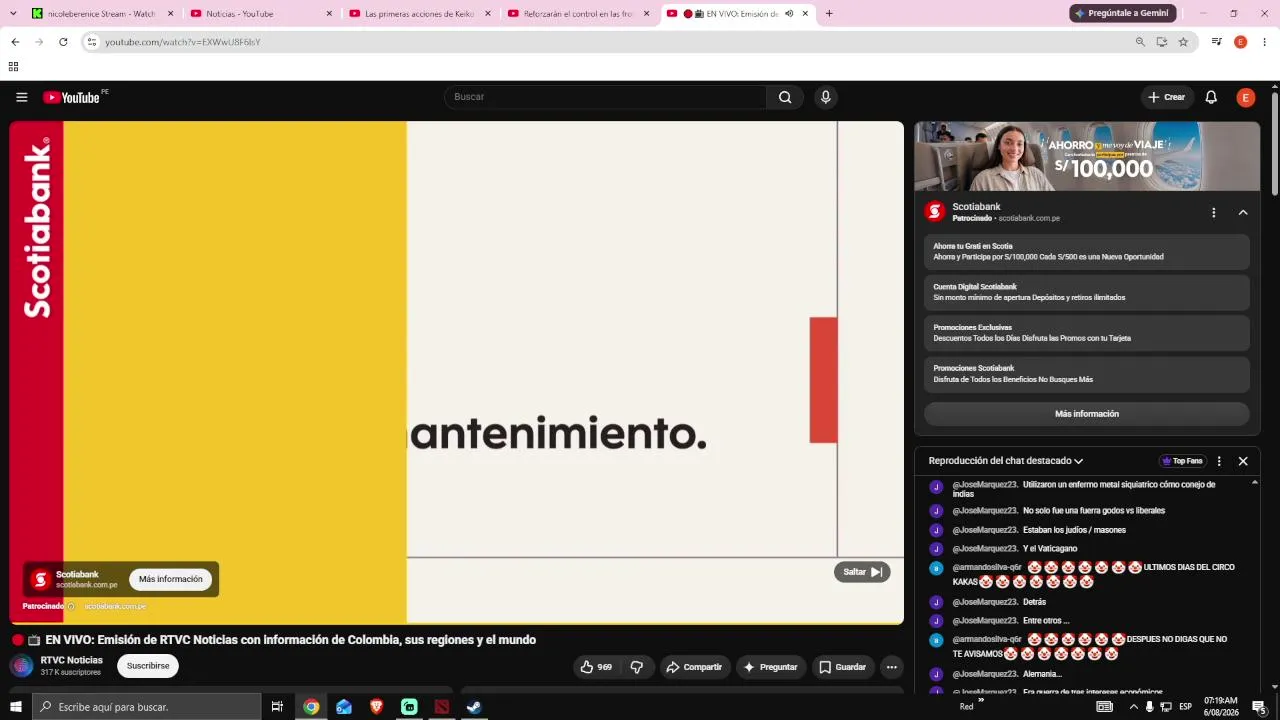Start voice search with the microphone
This screenshot has height=720, width=1280.
click(x=825, y=97)
